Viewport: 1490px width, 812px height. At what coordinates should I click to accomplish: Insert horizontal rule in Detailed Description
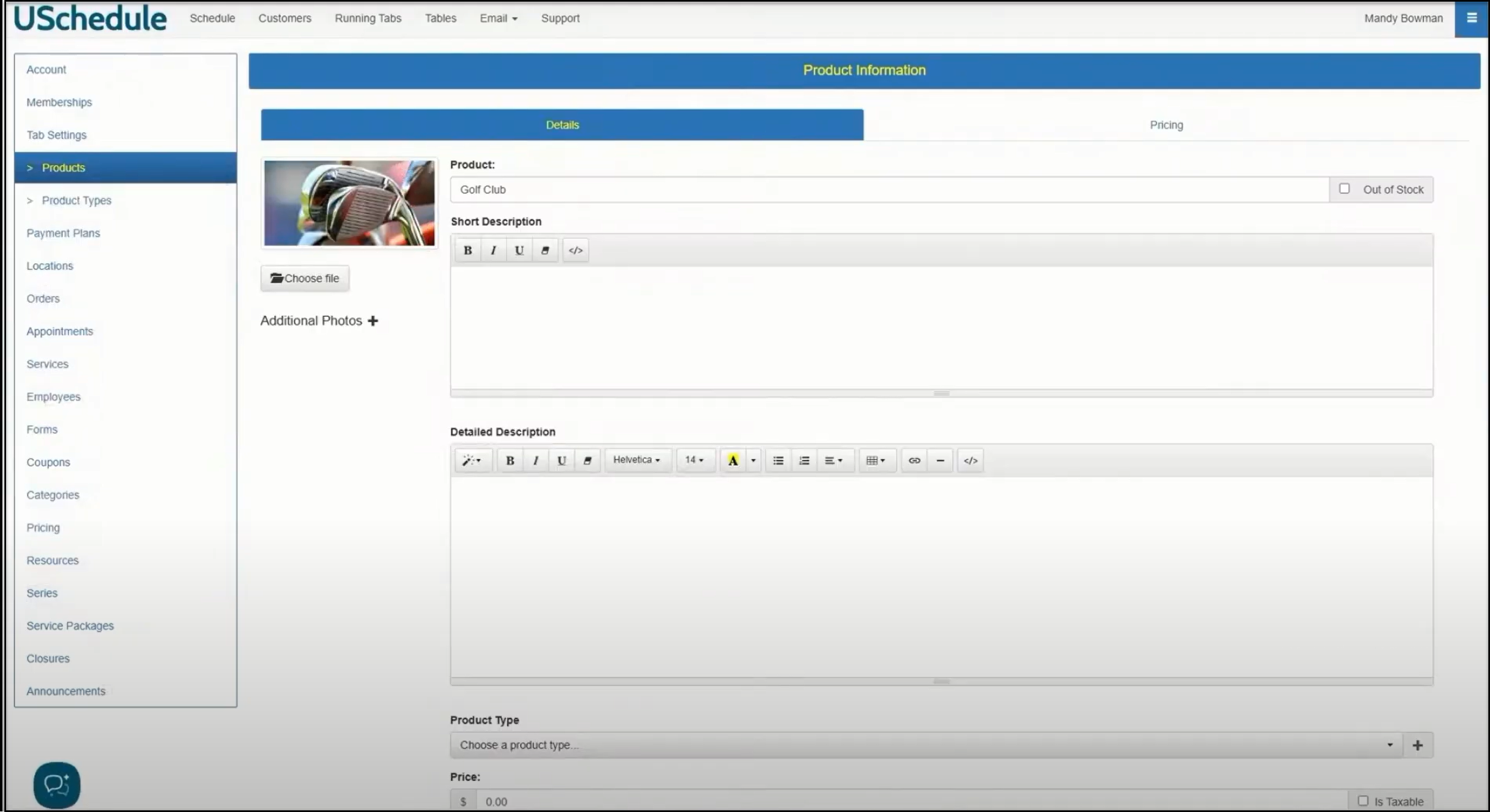[x=940, y=460]
